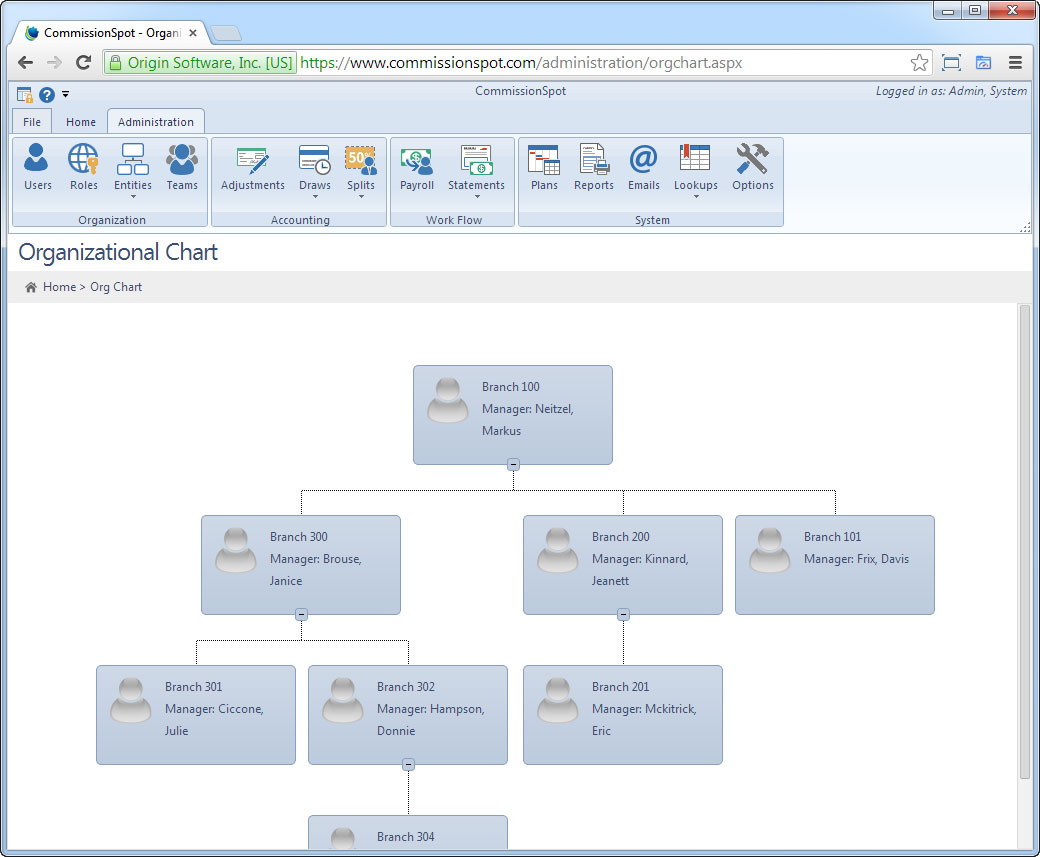Viewport: 1040px width, 857px height.
Task: Click the Entities hierarchy icon
Action: (133, 159)
